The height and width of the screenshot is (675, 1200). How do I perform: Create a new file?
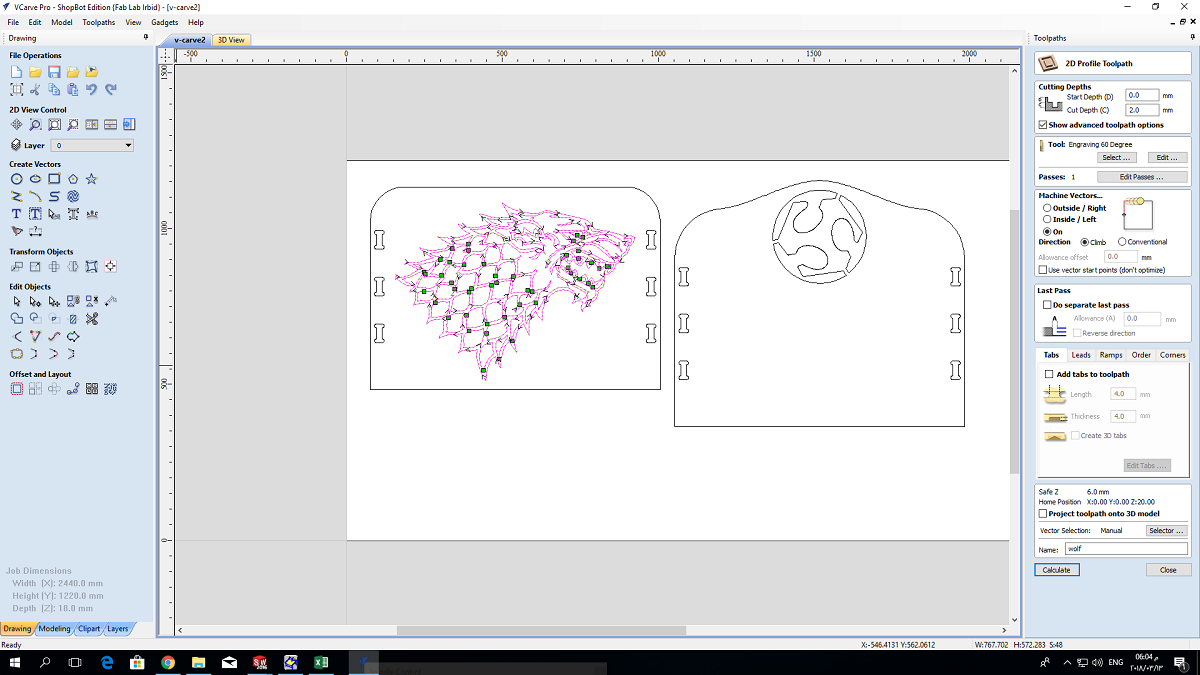pyautogui.click(x=16, y=72)
